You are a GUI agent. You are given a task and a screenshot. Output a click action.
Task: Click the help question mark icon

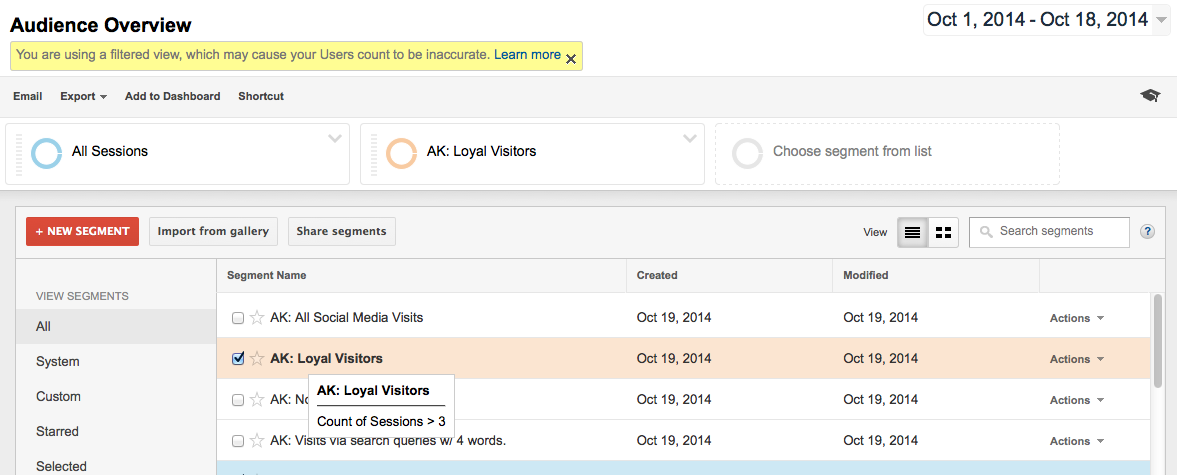pyautogui.click(x=1147, y=232)
